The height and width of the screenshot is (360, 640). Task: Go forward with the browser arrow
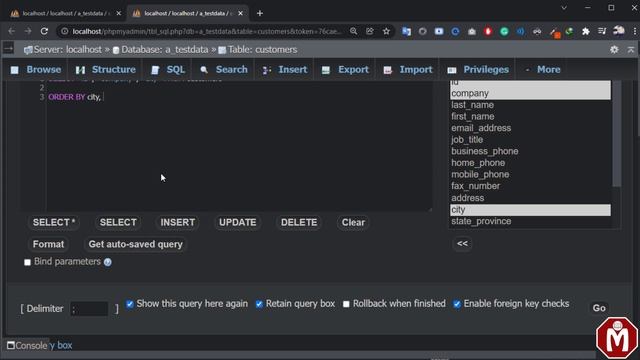pos(28,31)
